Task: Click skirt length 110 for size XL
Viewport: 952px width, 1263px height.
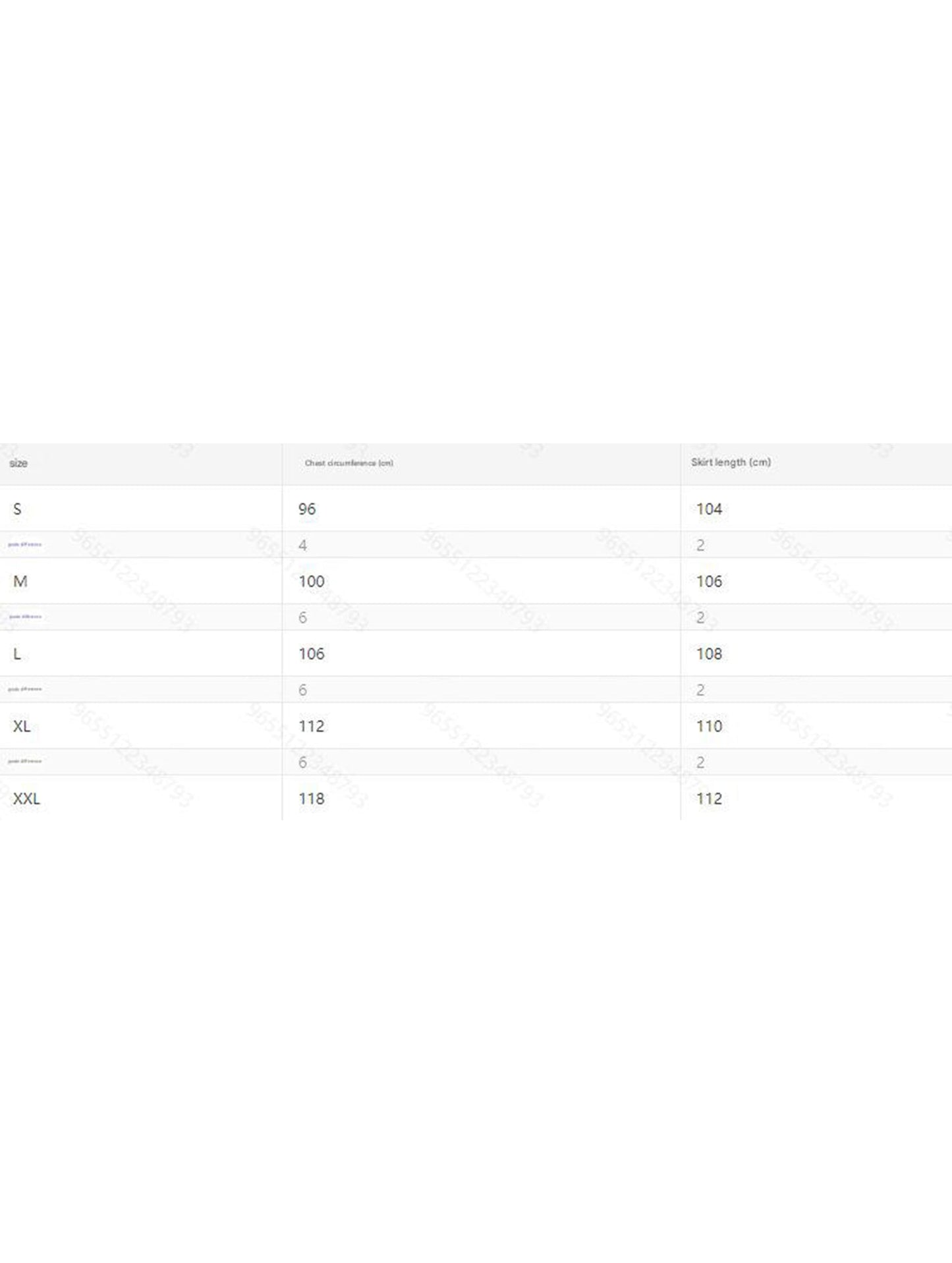Action: [x=709, y=726]
